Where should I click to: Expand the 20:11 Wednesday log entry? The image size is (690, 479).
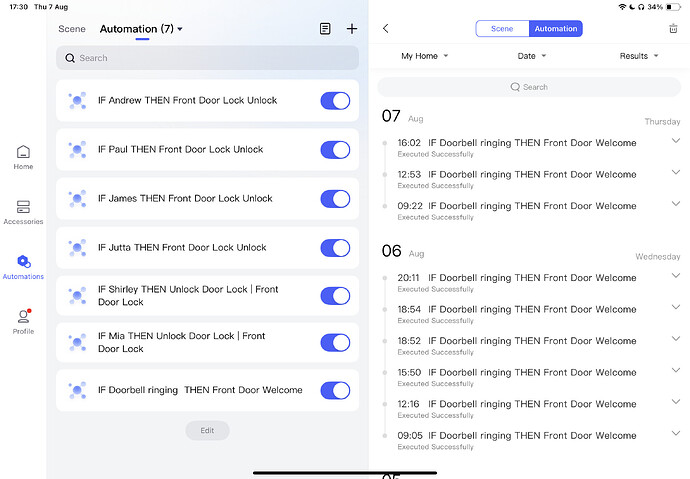point(675,276)
